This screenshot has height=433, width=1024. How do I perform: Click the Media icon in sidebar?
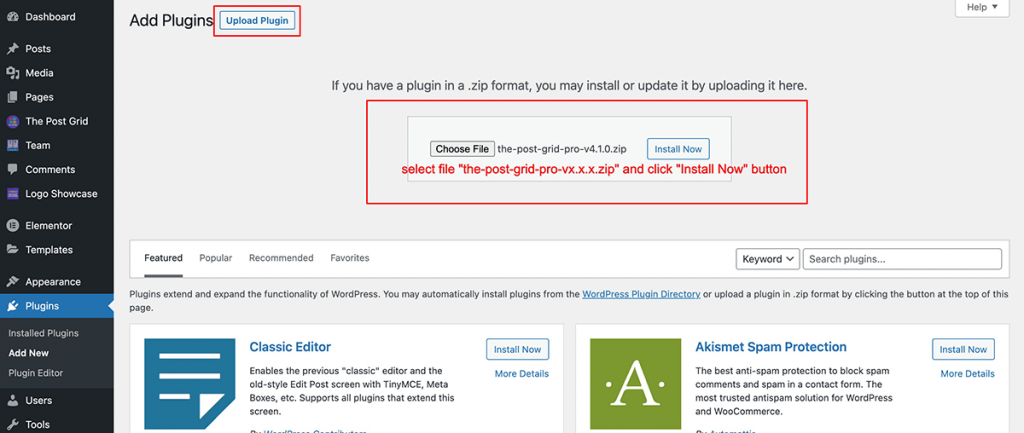point(12,73)
